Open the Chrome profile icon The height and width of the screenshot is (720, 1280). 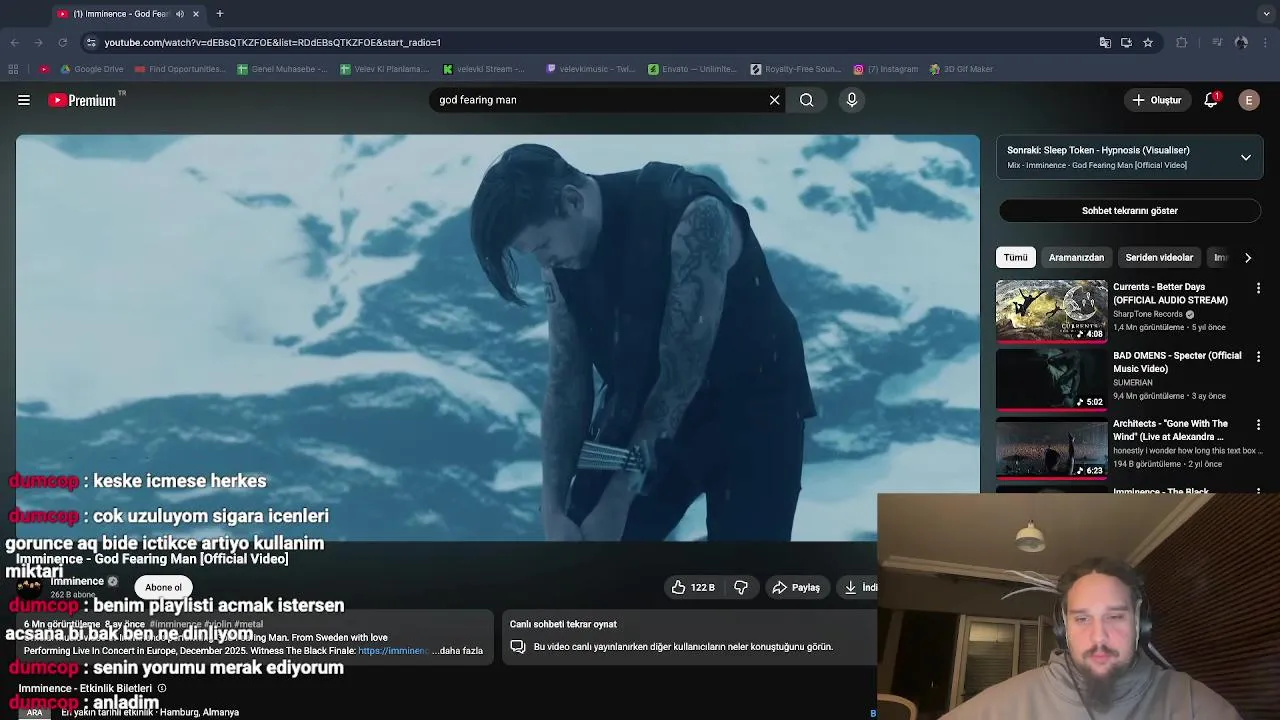coord(1241,43)
